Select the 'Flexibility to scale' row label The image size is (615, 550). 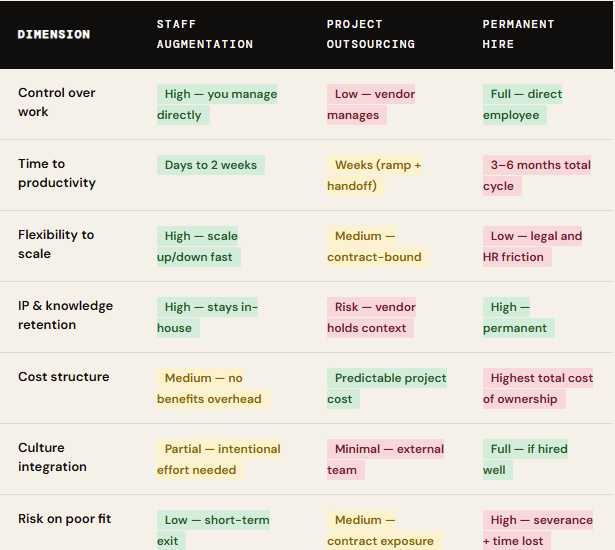click(56, 244)
